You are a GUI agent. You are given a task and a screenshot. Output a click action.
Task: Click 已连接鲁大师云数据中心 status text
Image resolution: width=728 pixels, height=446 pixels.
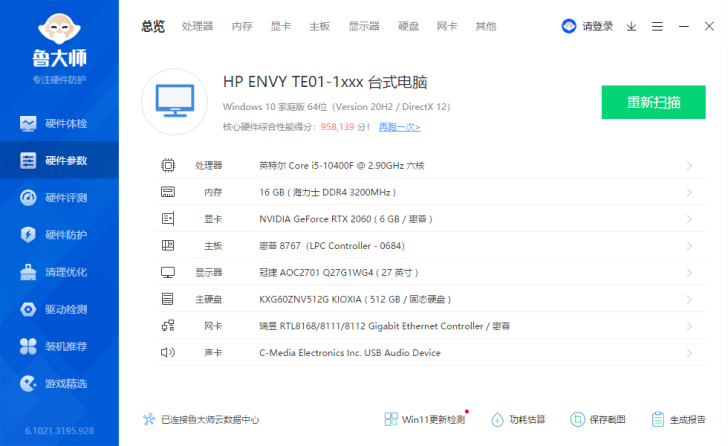[210, 420]
